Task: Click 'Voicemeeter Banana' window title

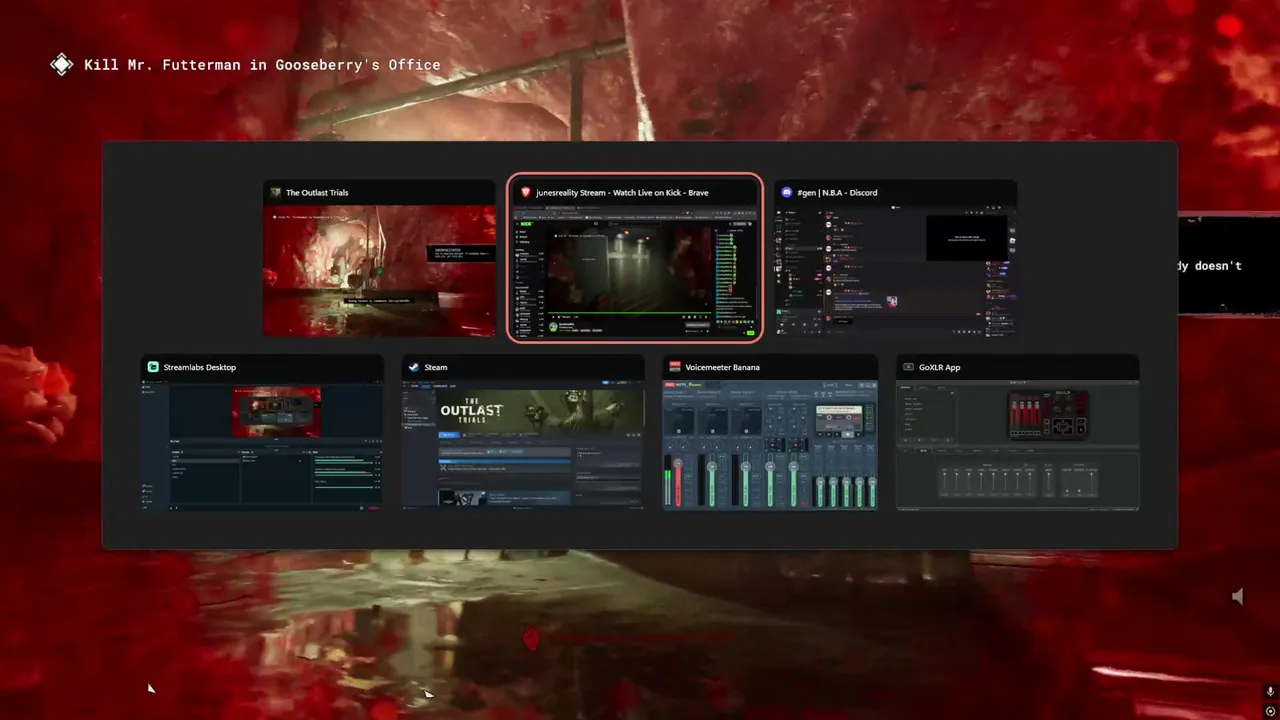Action: point(723,367)
